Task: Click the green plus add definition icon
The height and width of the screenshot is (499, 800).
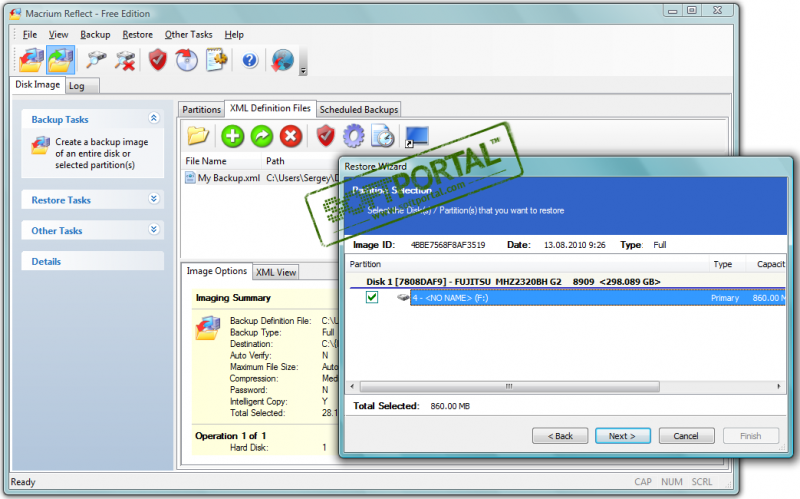Action: [x=233, y=136]
